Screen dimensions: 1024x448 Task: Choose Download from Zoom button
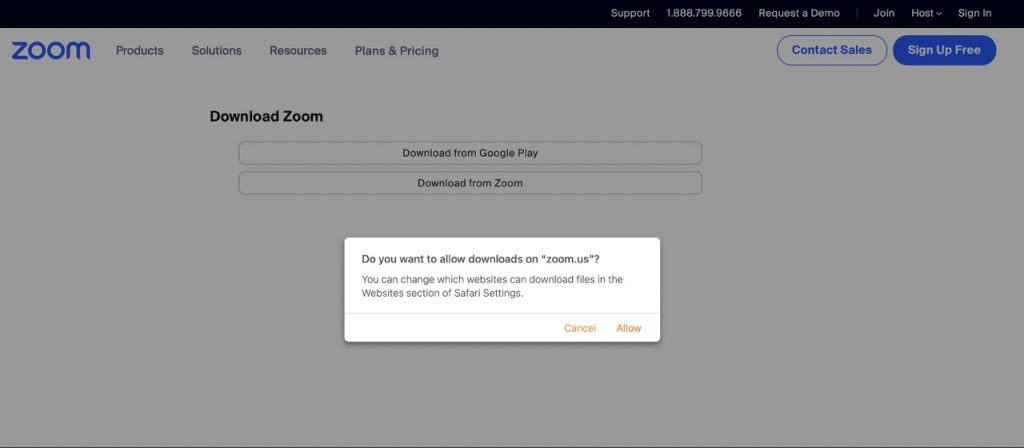tap(470, 183)
